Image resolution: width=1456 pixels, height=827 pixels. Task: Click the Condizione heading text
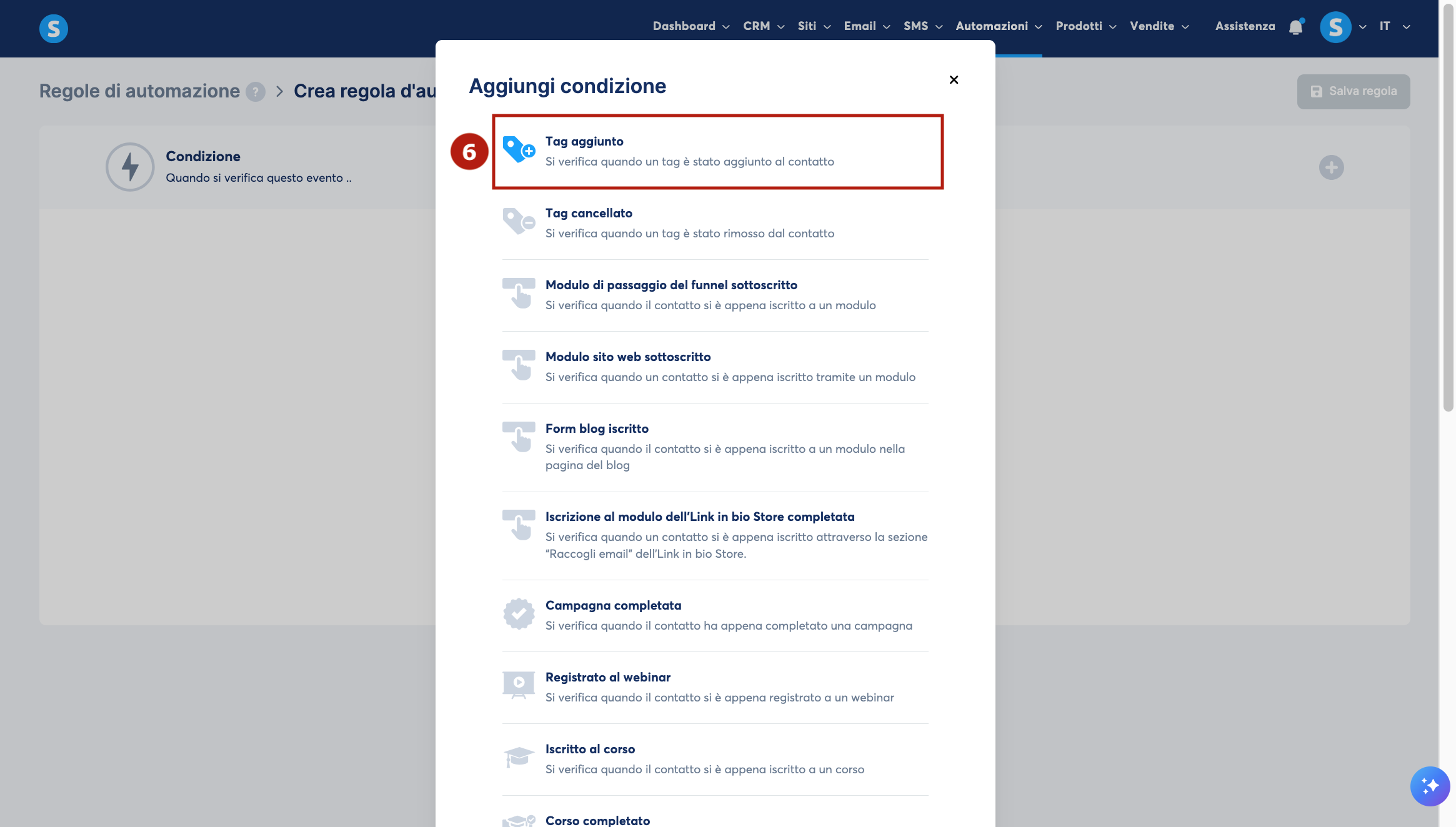[203, 156]
